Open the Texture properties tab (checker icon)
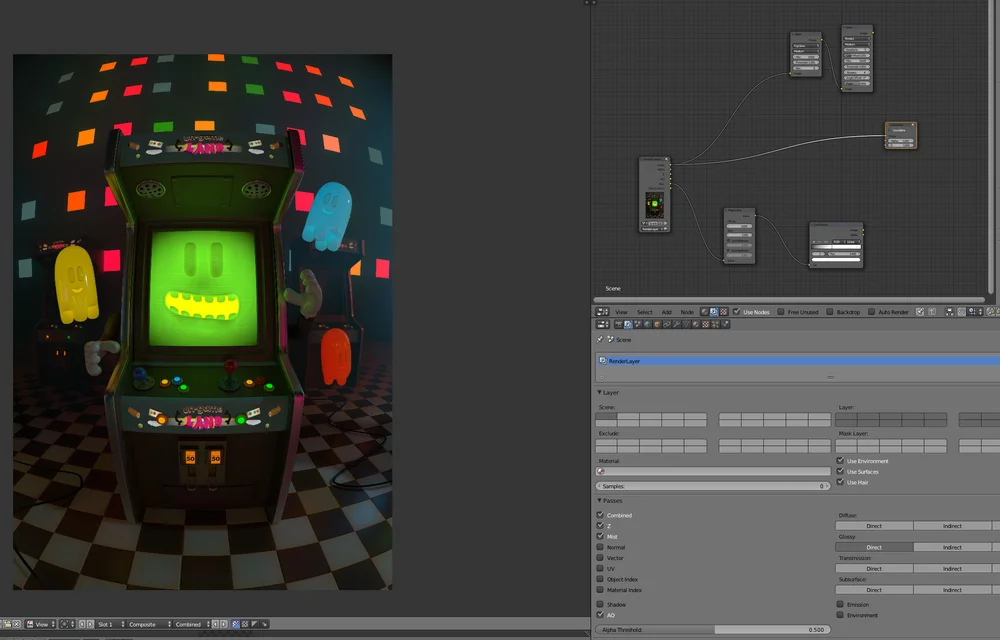The image size is (1000, 640). pyautogui.click(x=705, y=324)
